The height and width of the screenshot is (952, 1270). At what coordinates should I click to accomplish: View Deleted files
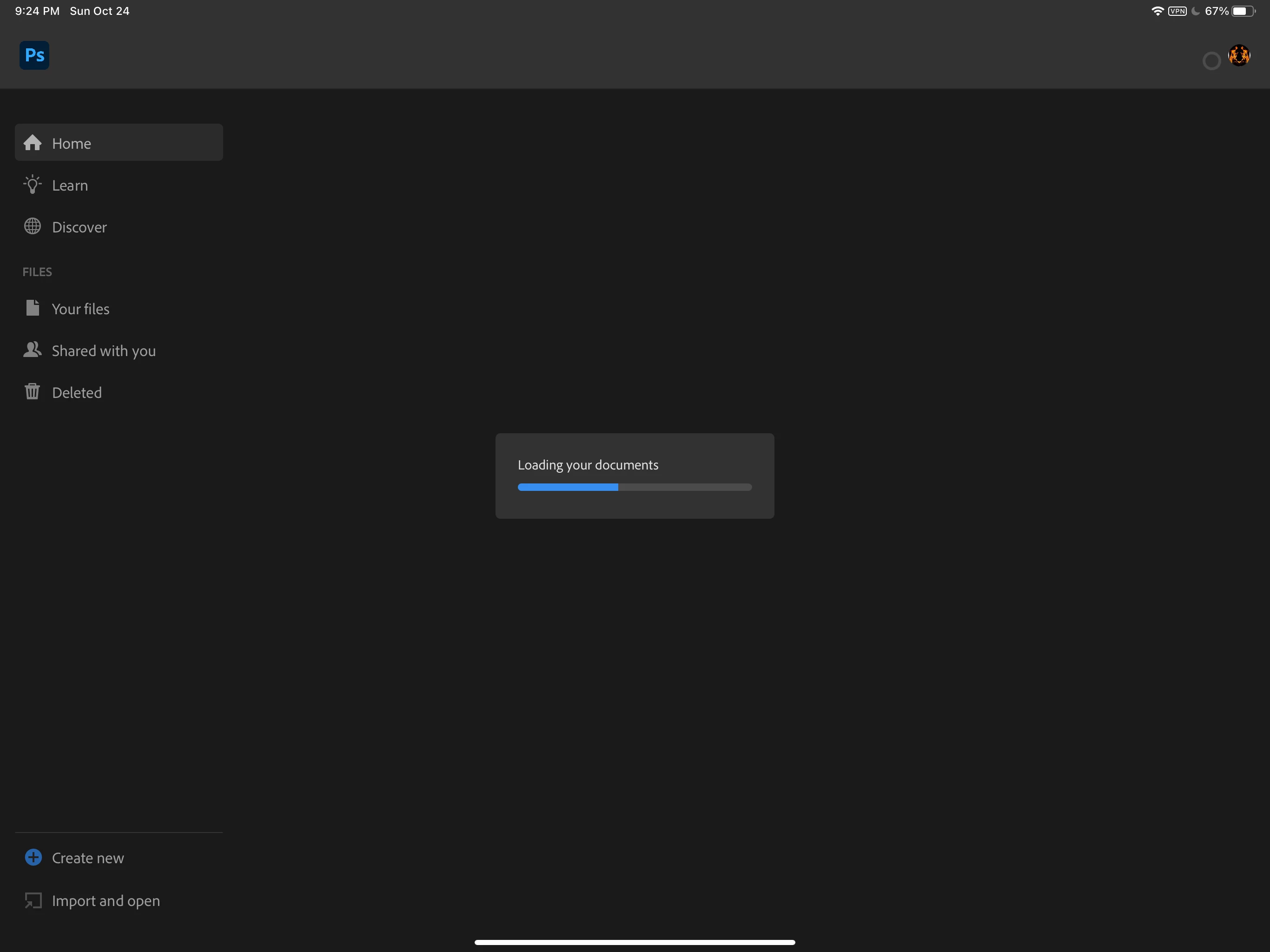tap(77, 393)
